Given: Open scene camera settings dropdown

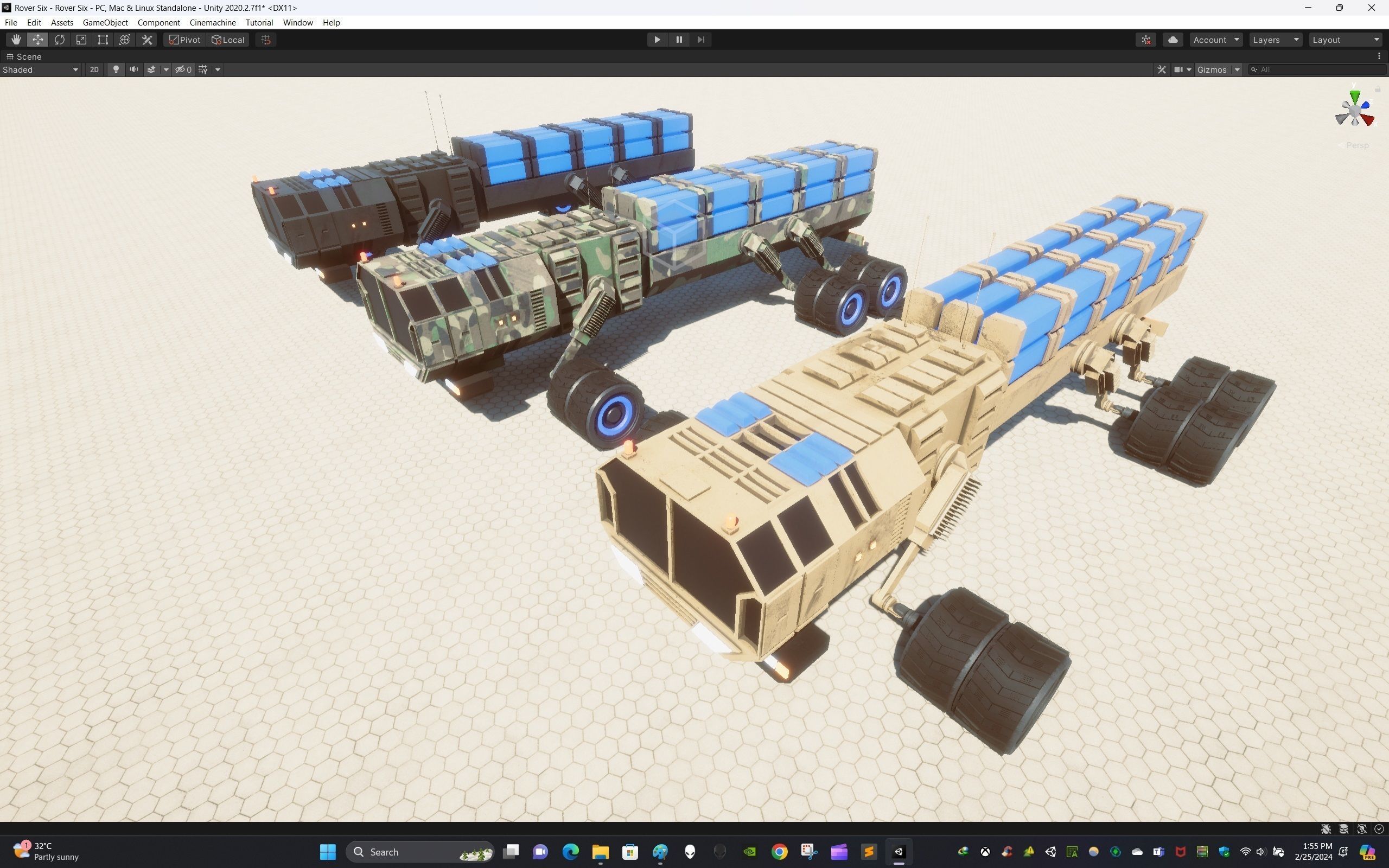Looking at the screenshot, I should tap(1183, 69).
